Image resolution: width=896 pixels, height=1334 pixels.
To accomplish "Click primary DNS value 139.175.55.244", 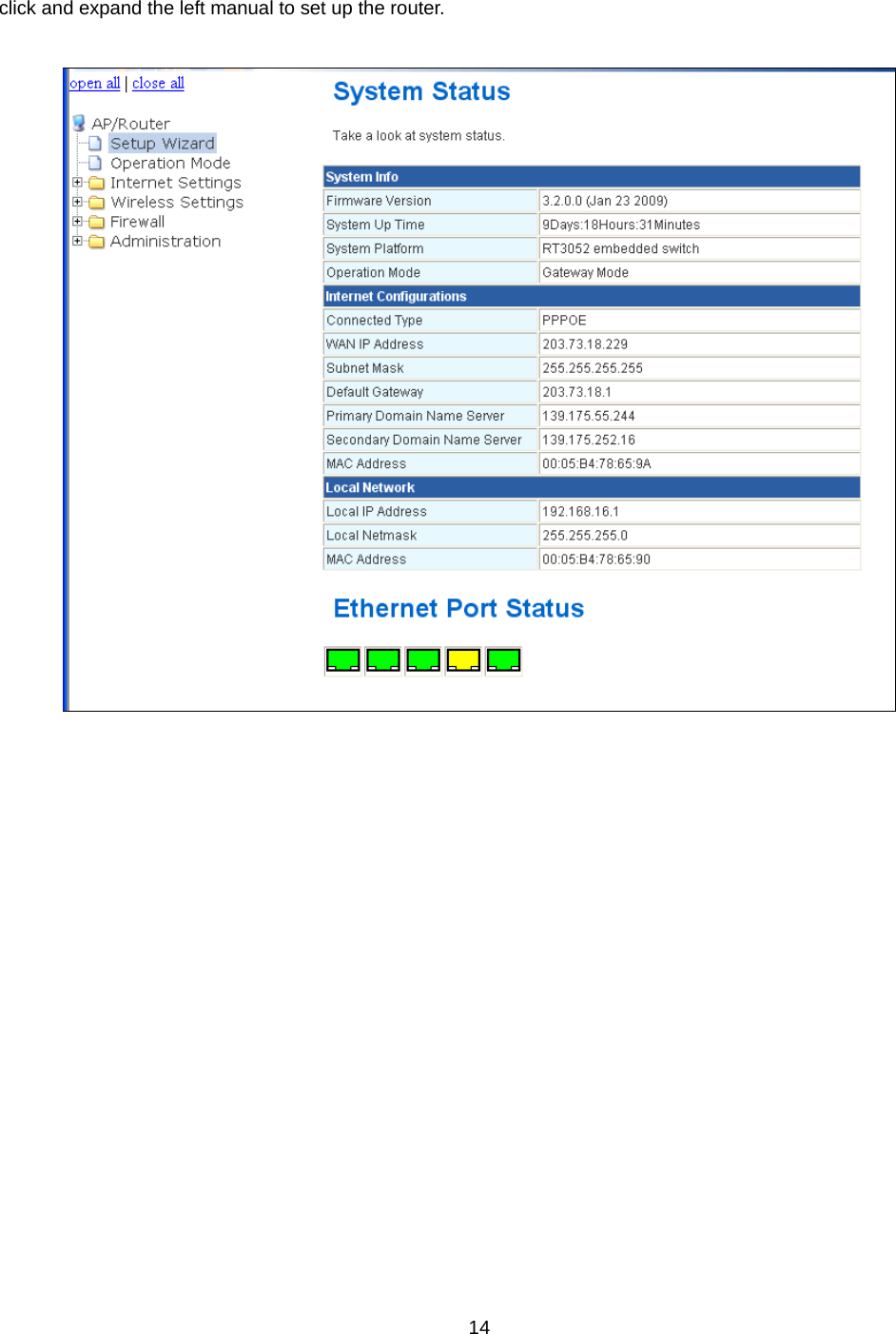I will [589, 416].
